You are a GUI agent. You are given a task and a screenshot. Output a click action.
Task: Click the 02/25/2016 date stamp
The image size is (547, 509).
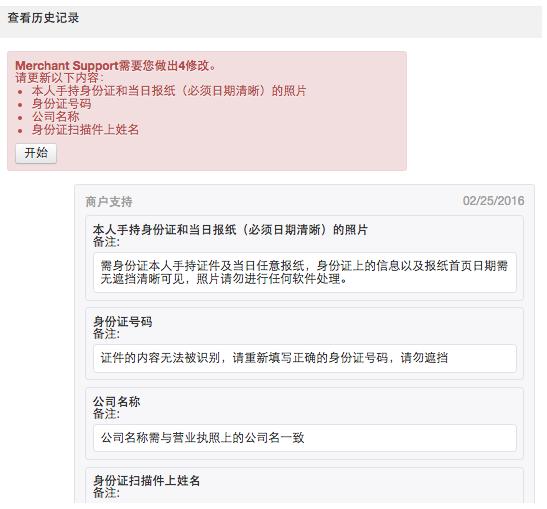pos(493,201)
